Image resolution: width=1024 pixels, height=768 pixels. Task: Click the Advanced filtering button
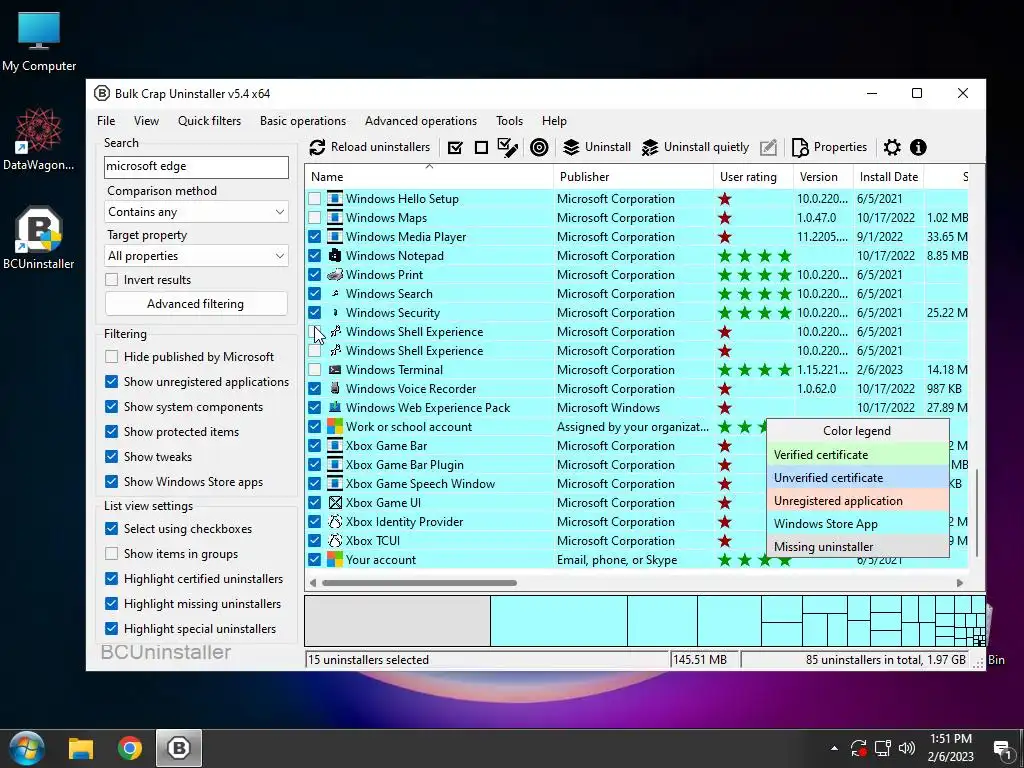point(196,304)
